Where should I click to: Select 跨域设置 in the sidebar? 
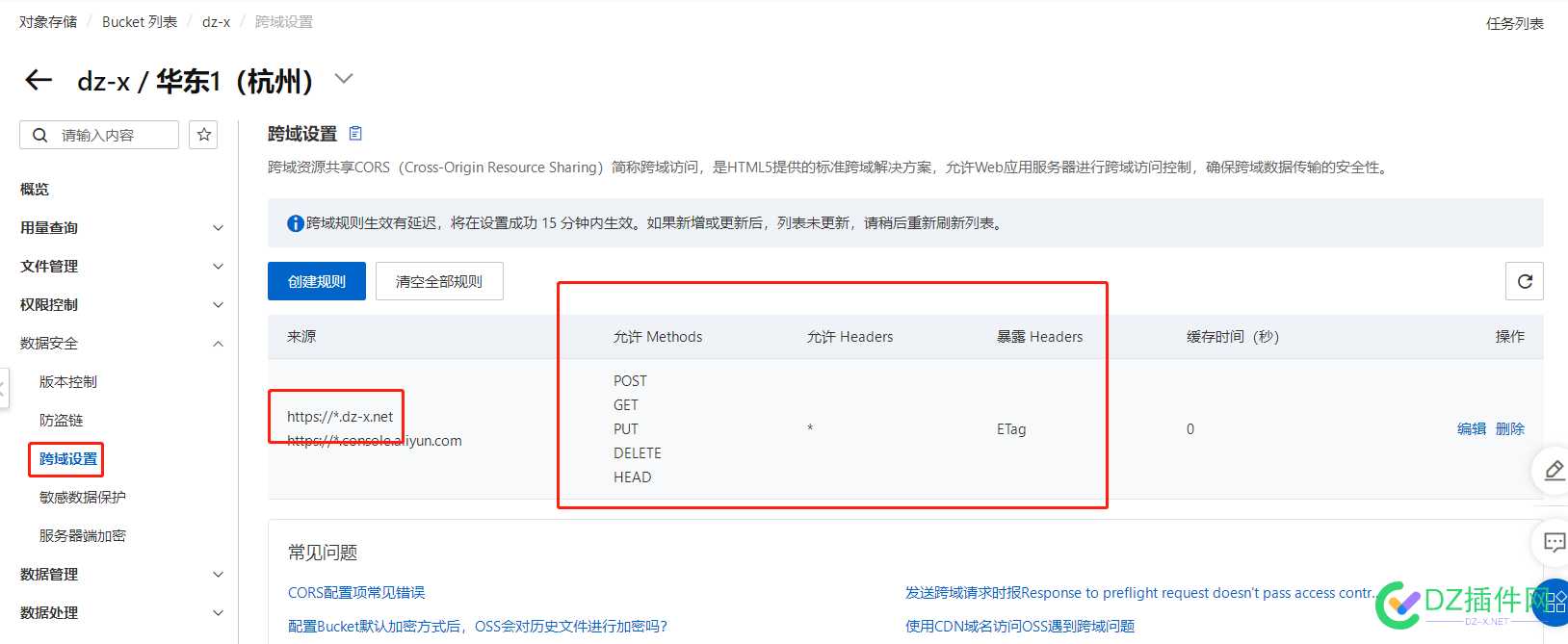[68, 459]
